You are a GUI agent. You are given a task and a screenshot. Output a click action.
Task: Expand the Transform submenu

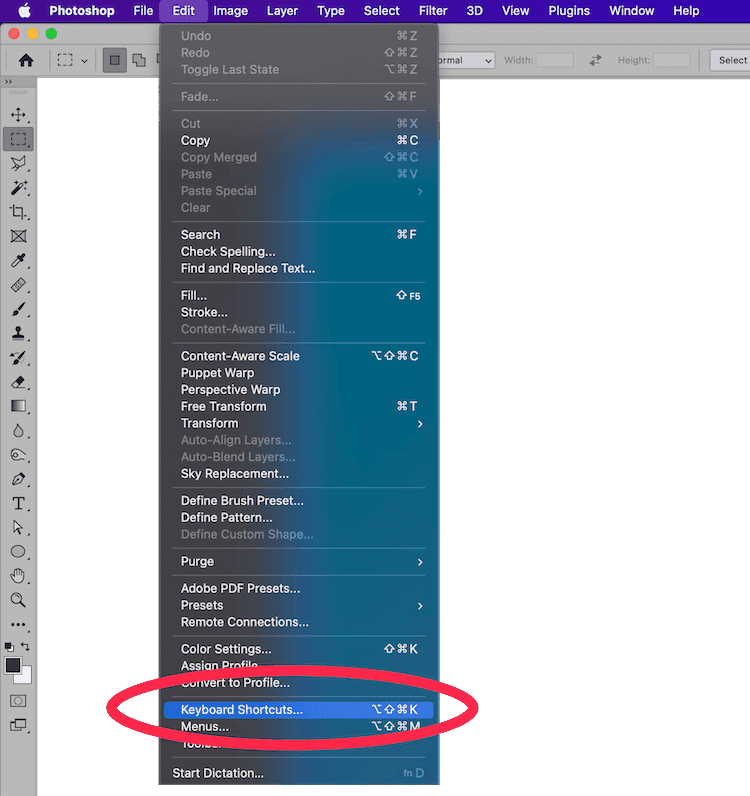pyautogui.click(x=300, y=423)
